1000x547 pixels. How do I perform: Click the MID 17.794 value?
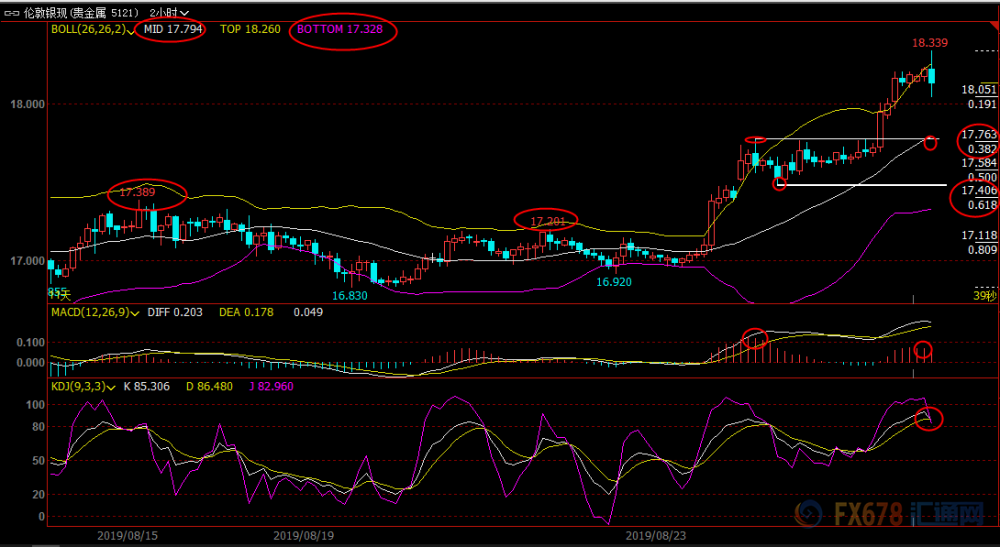tap(173, 29)
